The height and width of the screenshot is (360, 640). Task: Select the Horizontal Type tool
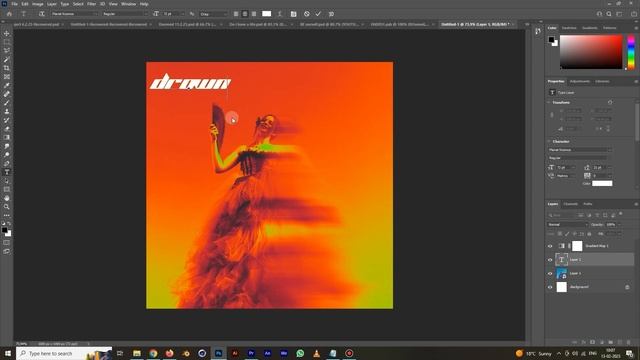coord(7,172)
